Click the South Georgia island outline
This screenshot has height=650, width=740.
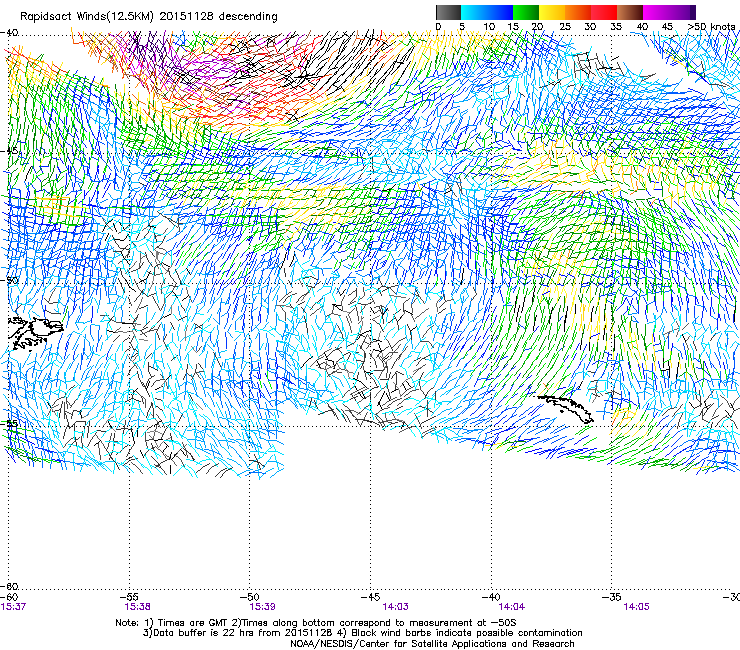coord(565,408)
